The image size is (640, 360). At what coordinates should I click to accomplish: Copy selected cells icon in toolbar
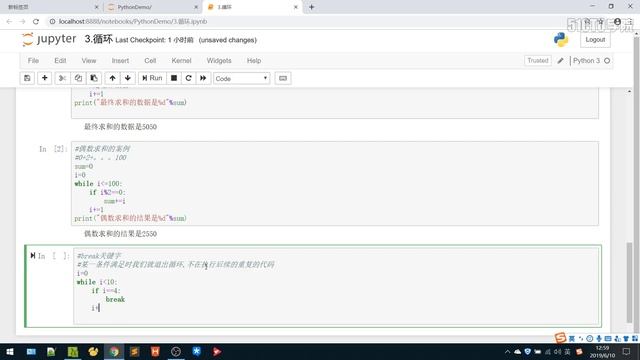coord(78,78)
